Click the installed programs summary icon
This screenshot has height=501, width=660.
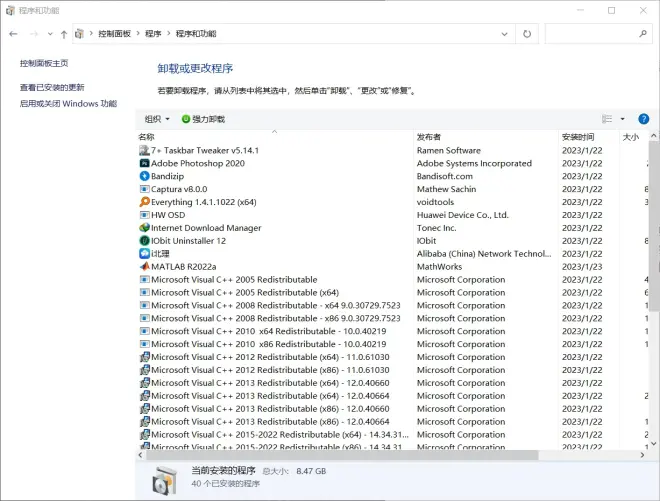tap(164, 480)
